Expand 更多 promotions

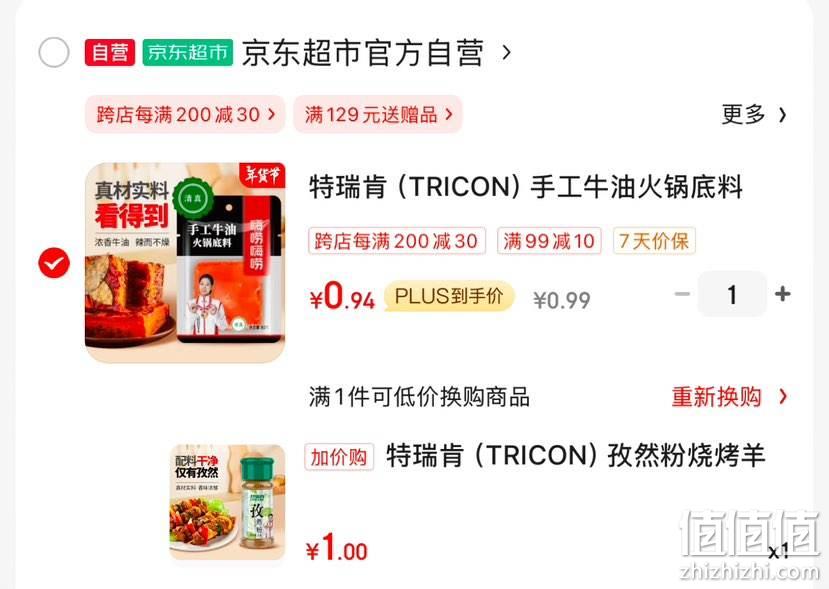[754, 114]
